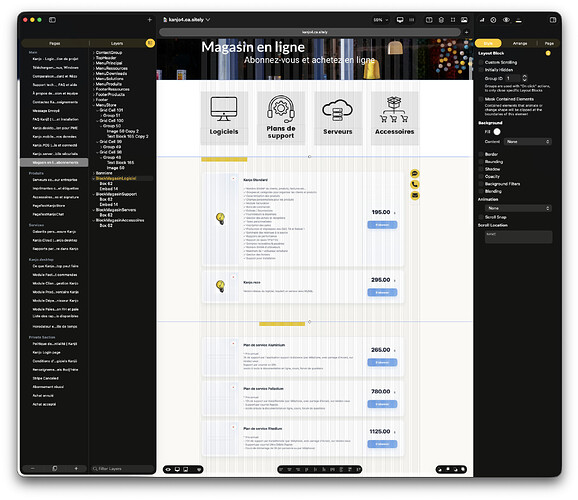Click the Group ID stepper arrows
This screenshot has height=500, width=578.
coord(525,78)
